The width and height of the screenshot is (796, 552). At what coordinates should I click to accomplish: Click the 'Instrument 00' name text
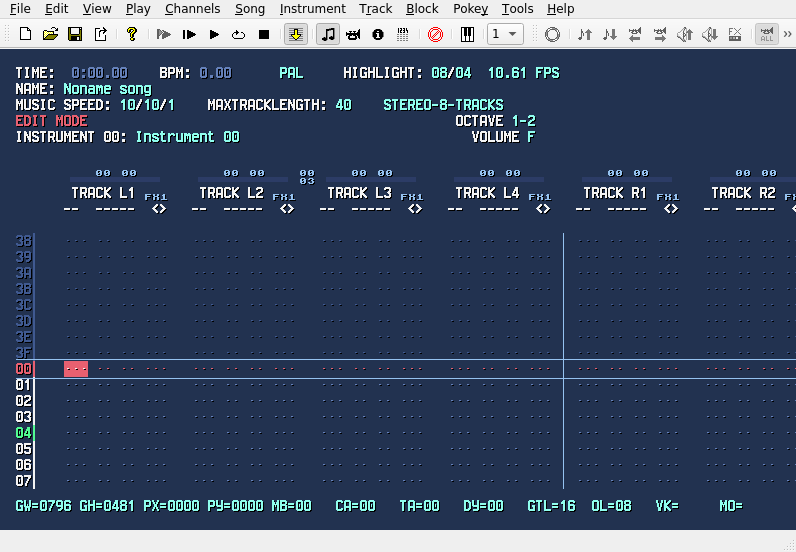(187, 137)
